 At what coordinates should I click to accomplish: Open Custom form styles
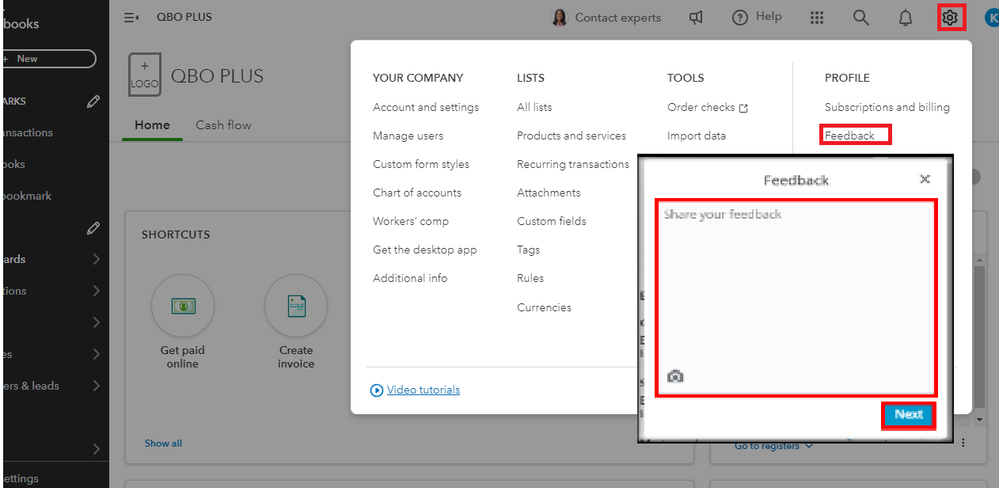(421, 164)
